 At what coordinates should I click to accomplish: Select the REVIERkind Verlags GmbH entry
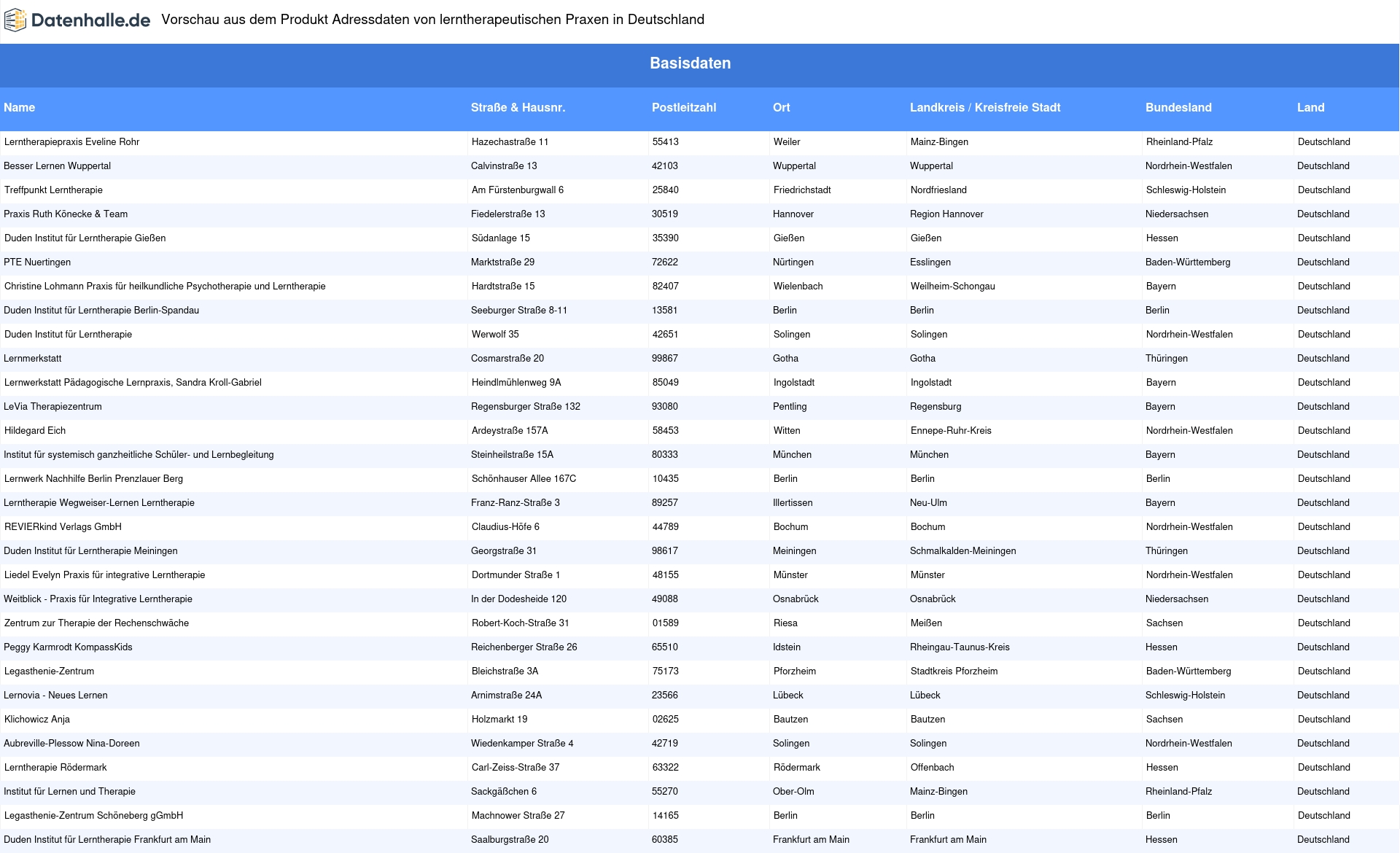point(63,527)
